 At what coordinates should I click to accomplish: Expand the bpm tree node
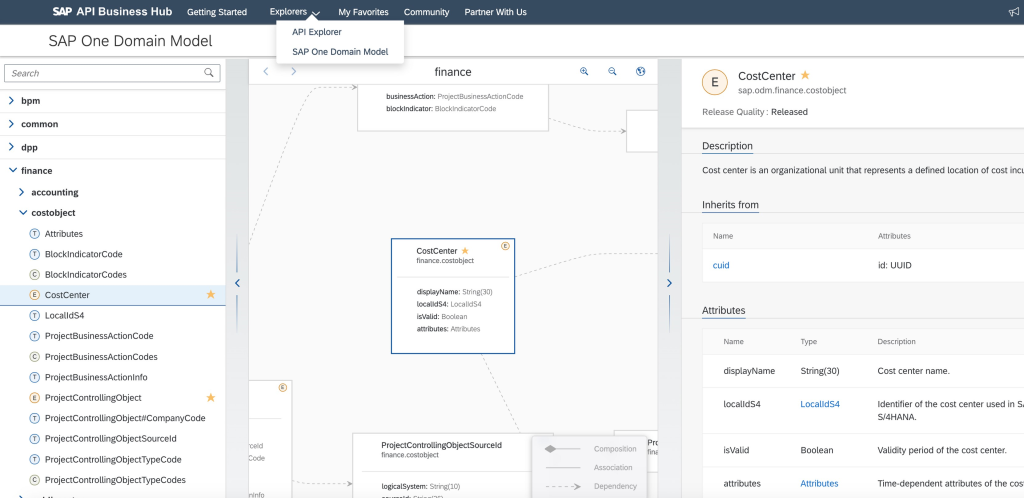click(x=11, y=101)
